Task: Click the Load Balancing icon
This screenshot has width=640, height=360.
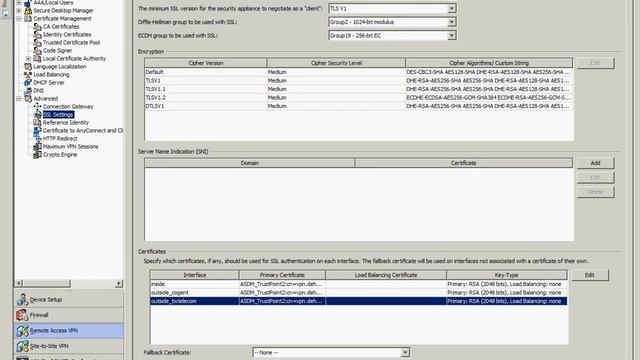Action: coord(28,75)
